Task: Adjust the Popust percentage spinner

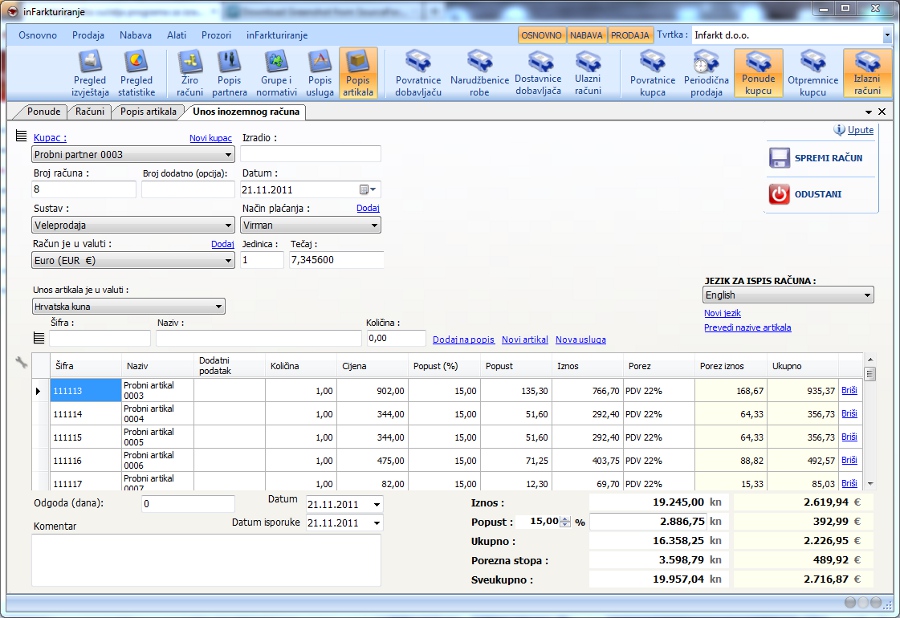Action: coord(565,522)
